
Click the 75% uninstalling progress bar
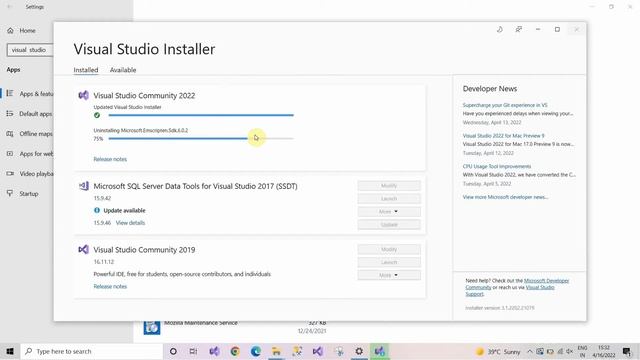pyautogui.click(x=201, y=138)
